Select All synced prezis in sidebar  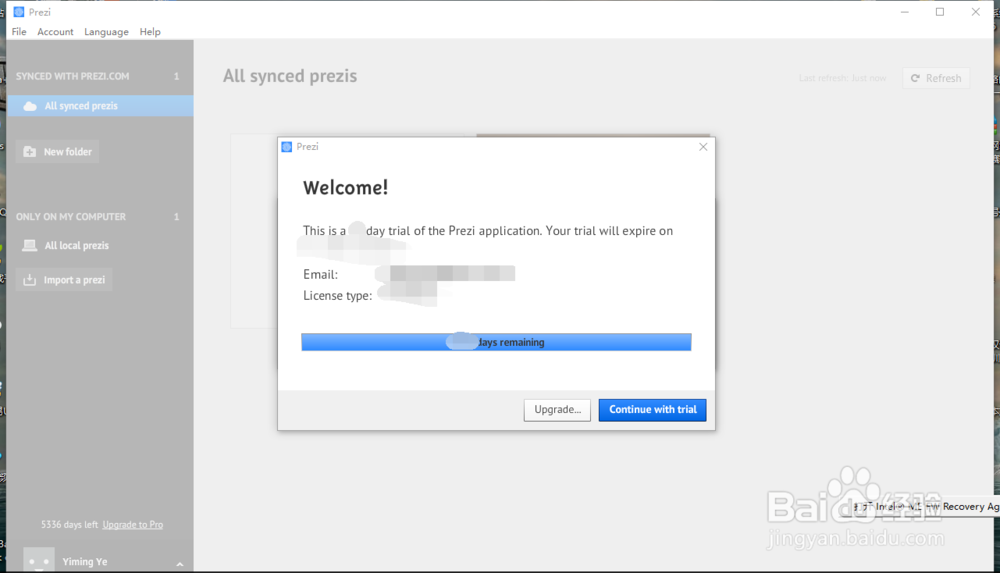pos(100,106)
